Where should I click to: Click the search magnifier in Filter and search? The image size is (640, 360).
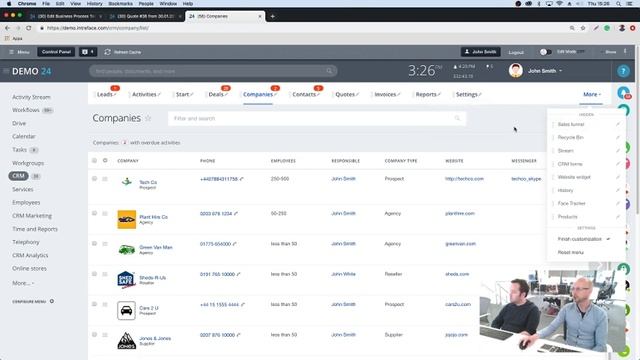pyautogui.click(x=457, y=118)
